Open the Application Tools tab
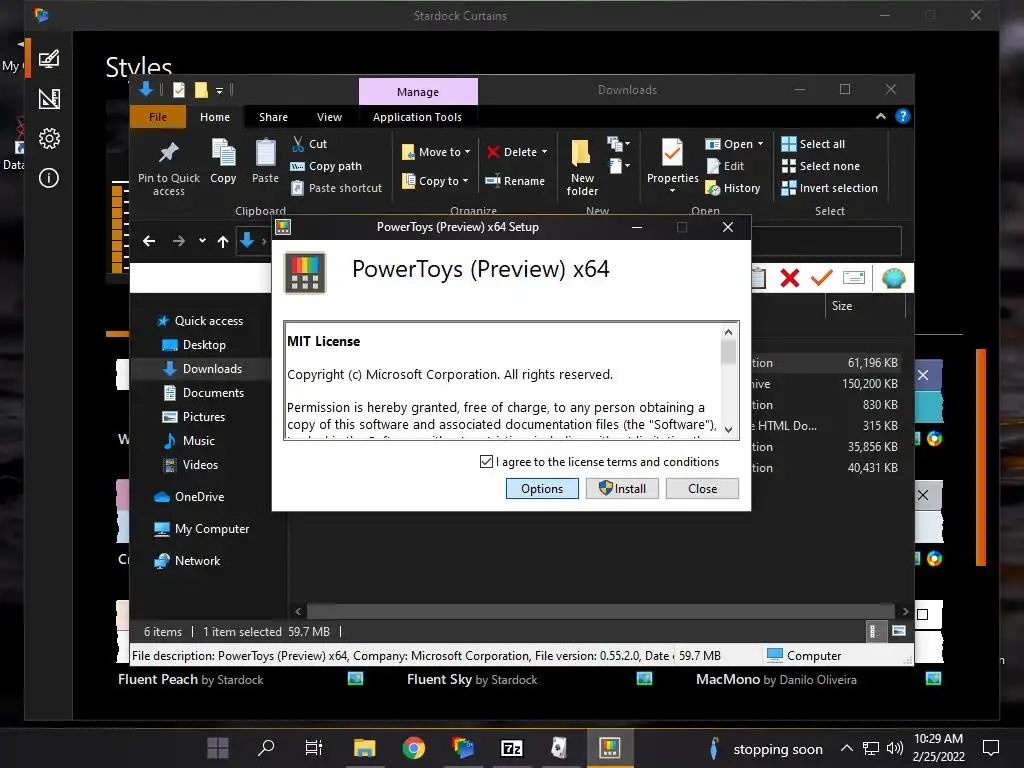Image resolution: width=1024 pixels, height=768 pixels. [417, 117]
